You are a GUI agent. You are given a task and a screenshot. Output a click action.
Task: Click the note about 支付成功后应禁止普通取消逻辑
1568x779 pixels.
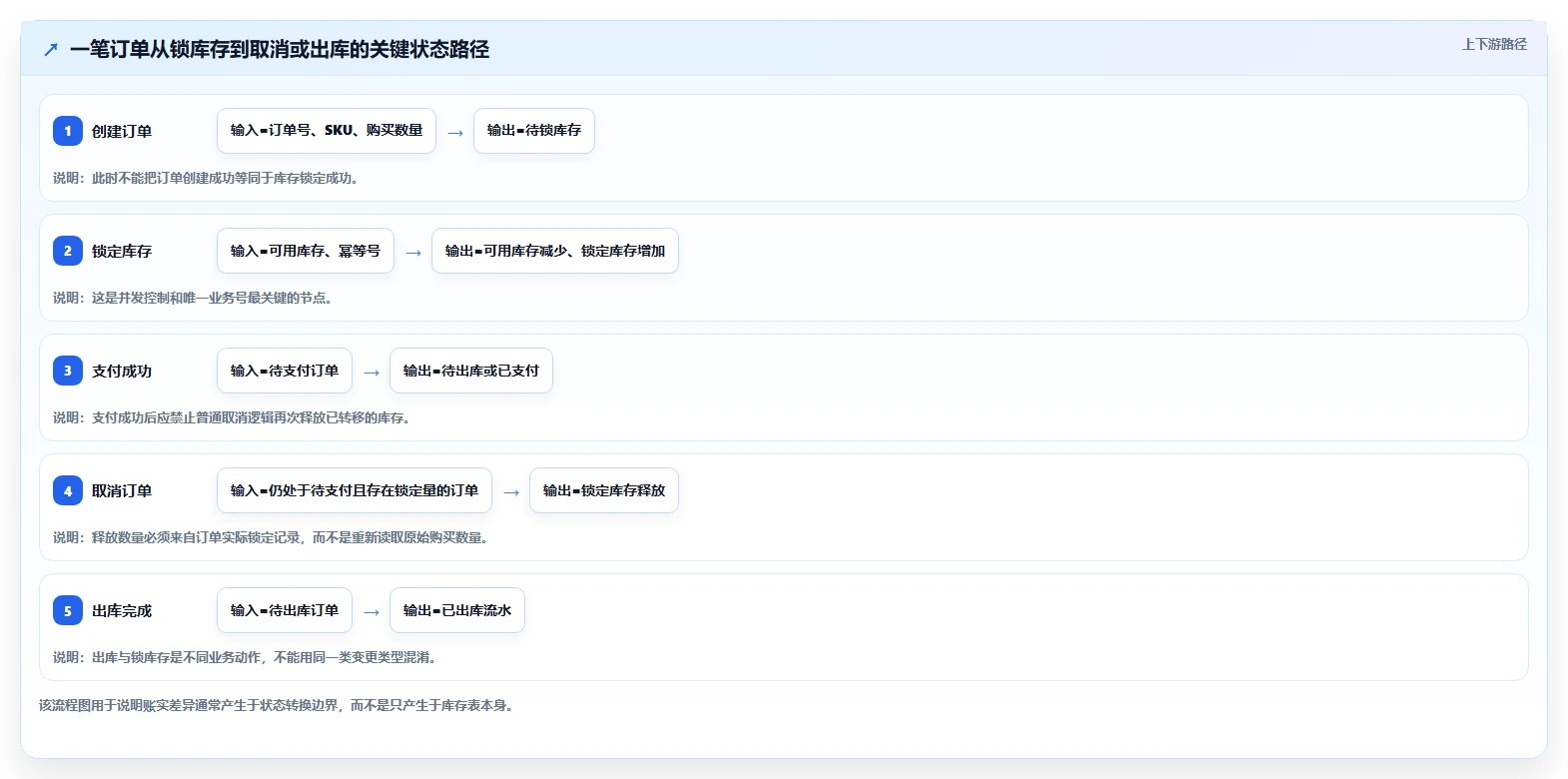click(x=232, y=417)
